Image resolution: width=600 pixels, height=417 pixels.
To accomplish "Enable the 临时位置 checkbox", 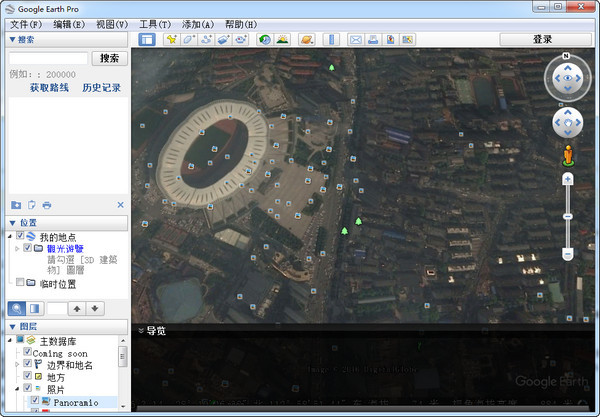I will point(20,283).
